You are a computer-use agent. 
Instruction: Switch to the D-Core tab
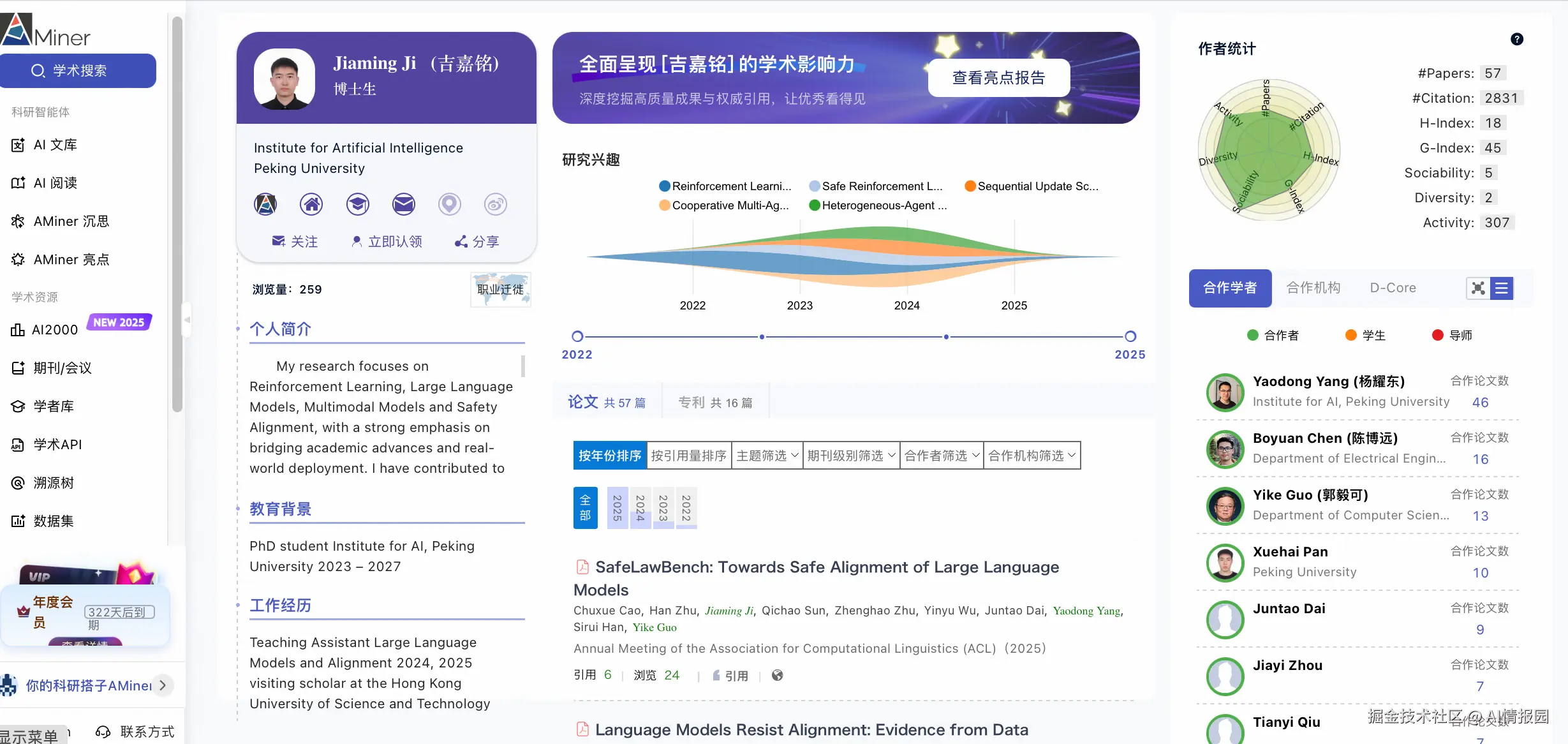[x=1393, y=288]
